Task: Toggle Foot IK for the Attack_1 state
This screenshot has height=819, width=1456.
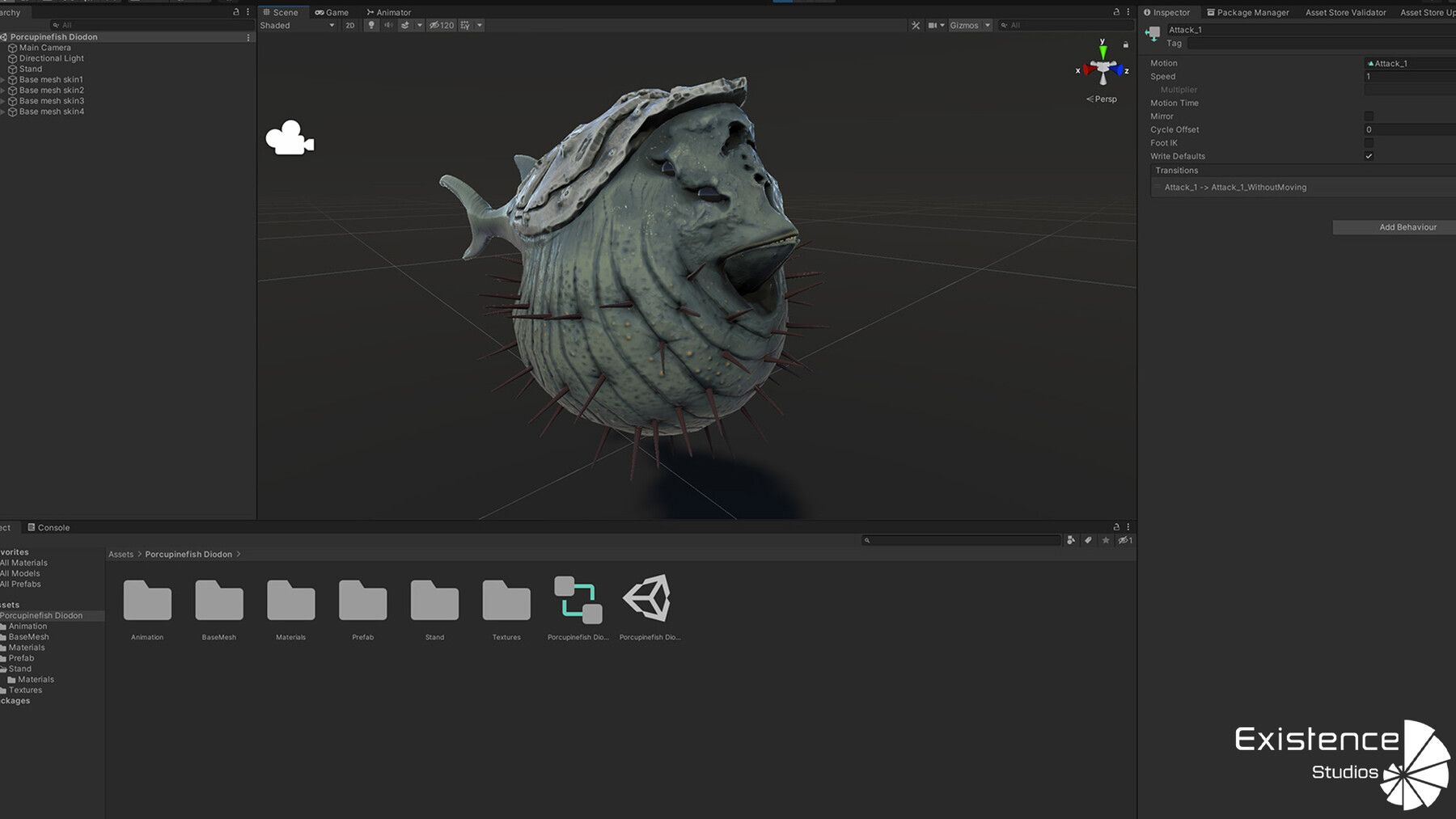Action: [1369, 142]
